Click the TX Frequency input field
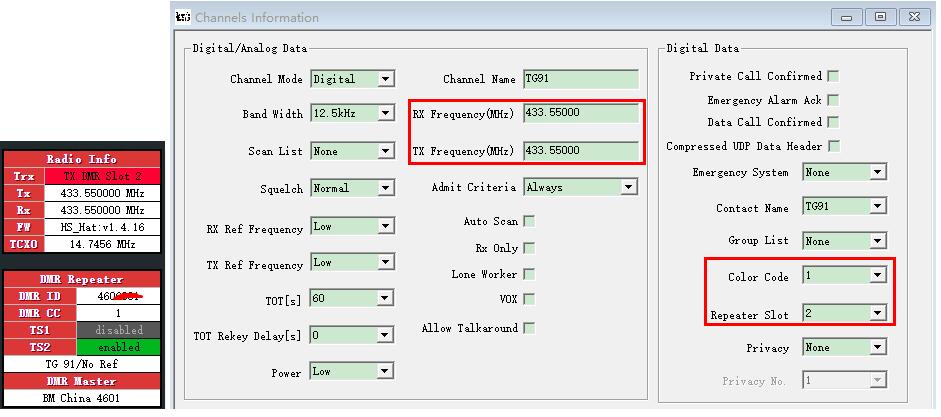Image resolution: width=941 pixels, height=417 pixels. [x=580, y=151]
